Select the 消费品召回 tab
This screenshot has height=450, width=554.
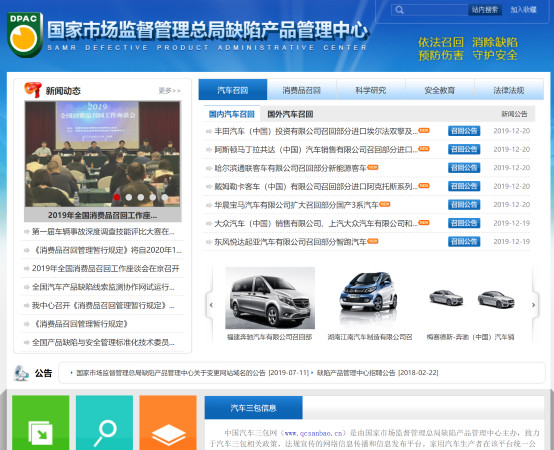click(x=302, y=90)
